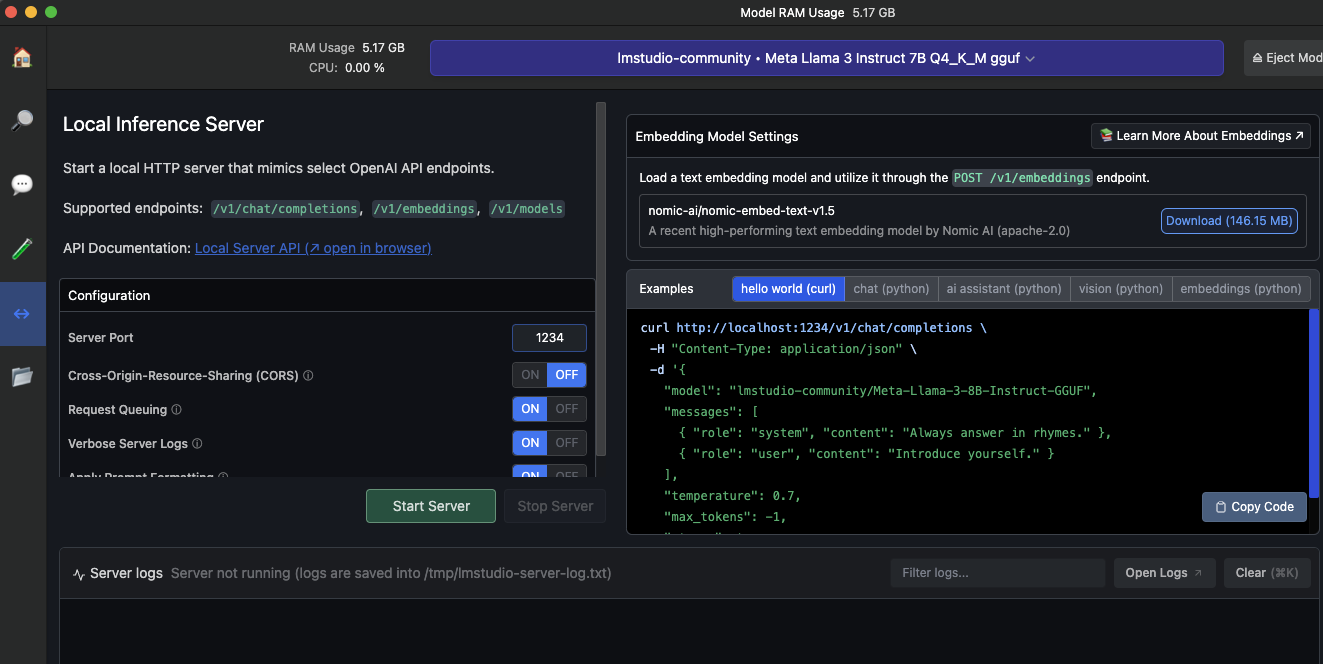The height and width of the screenshot is (664, 1323).
Task: Click the /v1/embeddings supported endpoint text
Action: [424, 209]
